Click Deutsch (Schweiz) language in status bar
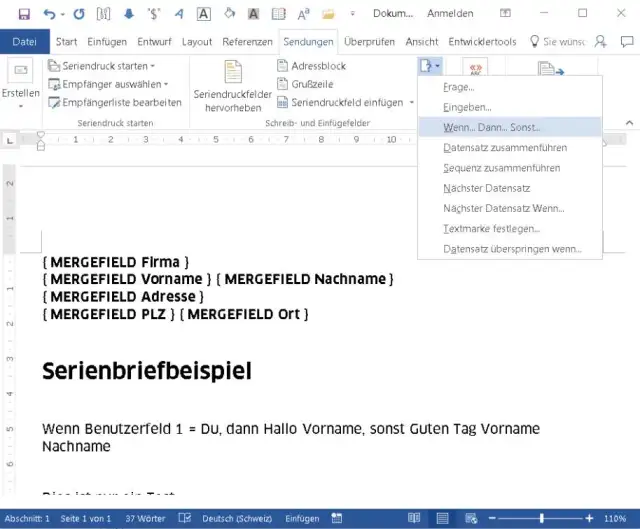640x529 pixels. [237, 518]
